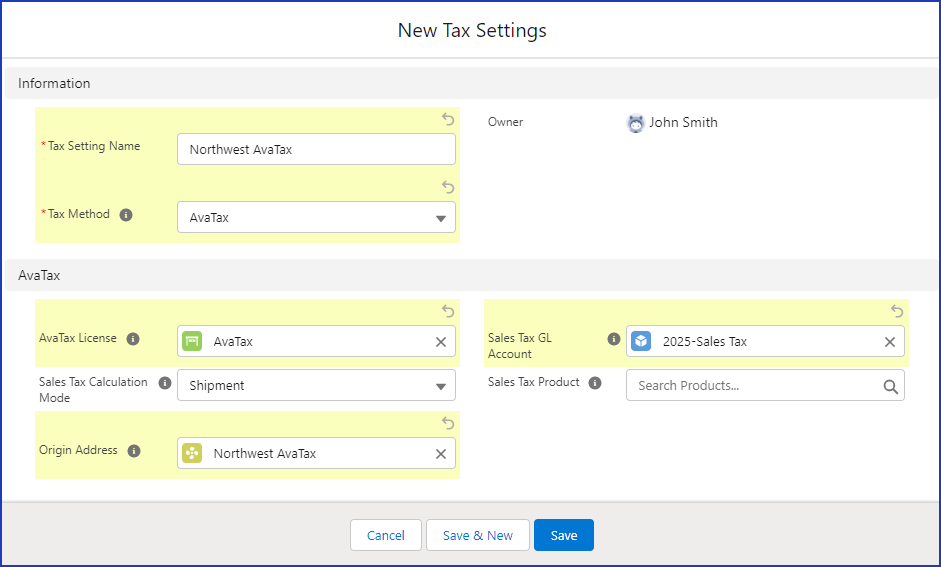Click the blue Save button
The image size is (941, 567).
click(564, 535)
